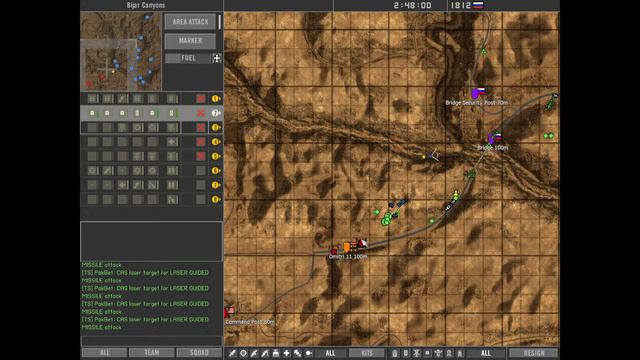
Task: Toggle the red X on squad row 4
Action: pyautogui.click(x=200, y=142)
